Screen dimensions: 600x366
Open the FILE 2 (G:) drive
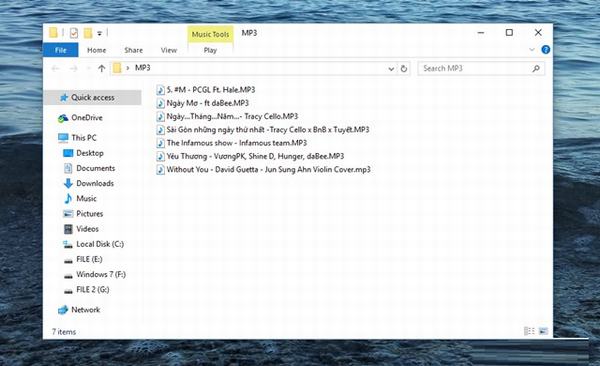click(x=92, y=290)
